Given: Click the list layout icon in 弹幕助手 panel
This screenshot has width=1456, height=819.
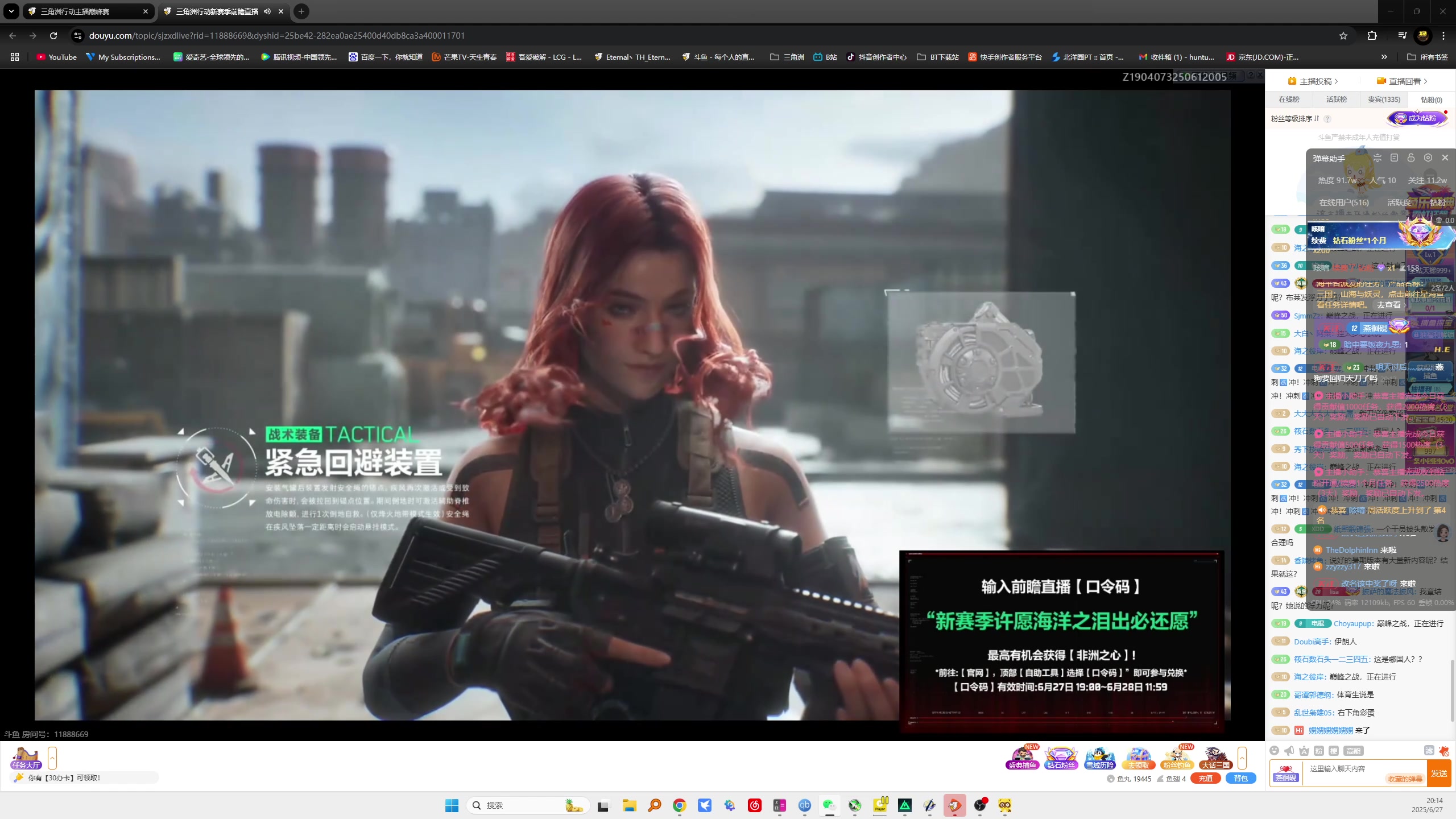Looking at the screenshot, I should 1394,158.
